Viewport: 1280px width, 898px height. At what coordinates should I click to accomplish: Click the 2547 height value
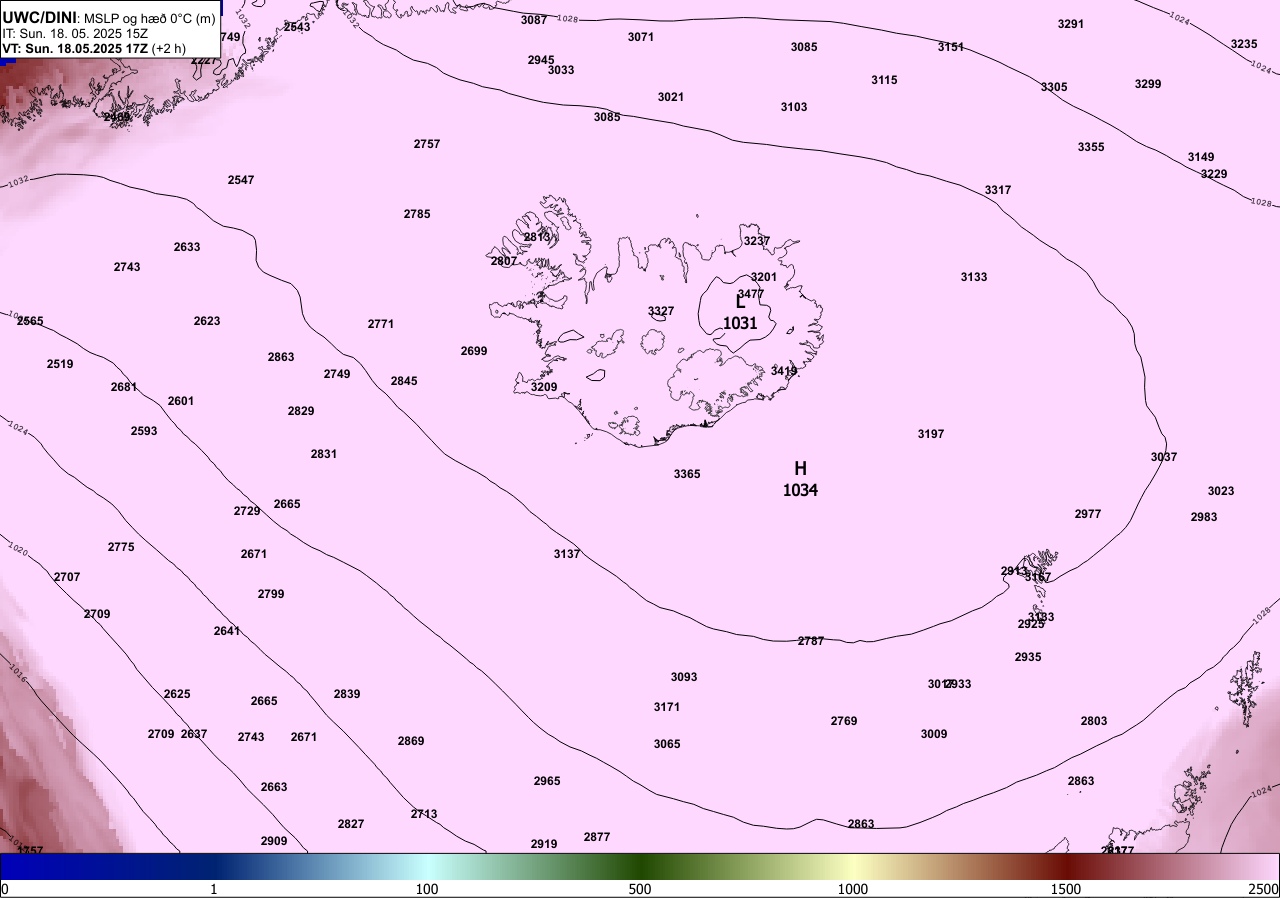[241, 180]
